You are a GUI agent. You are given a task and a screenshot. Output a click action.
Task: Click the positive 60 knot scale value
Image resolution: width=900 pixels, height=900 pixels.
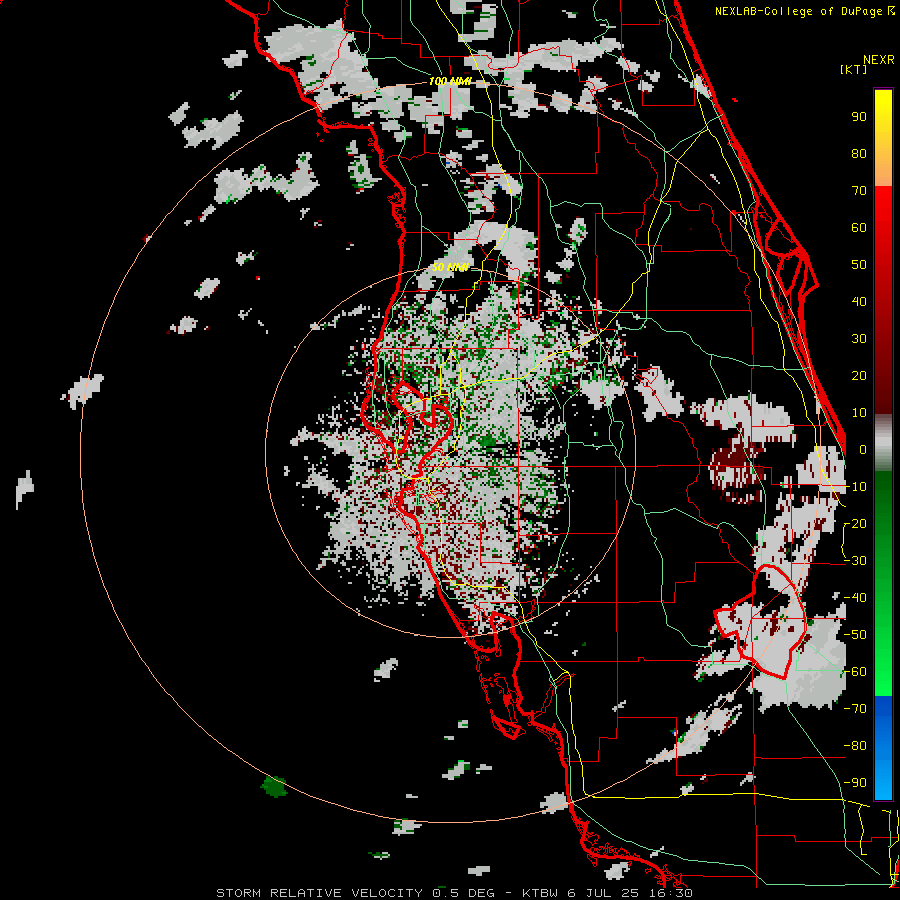(859, 228)
